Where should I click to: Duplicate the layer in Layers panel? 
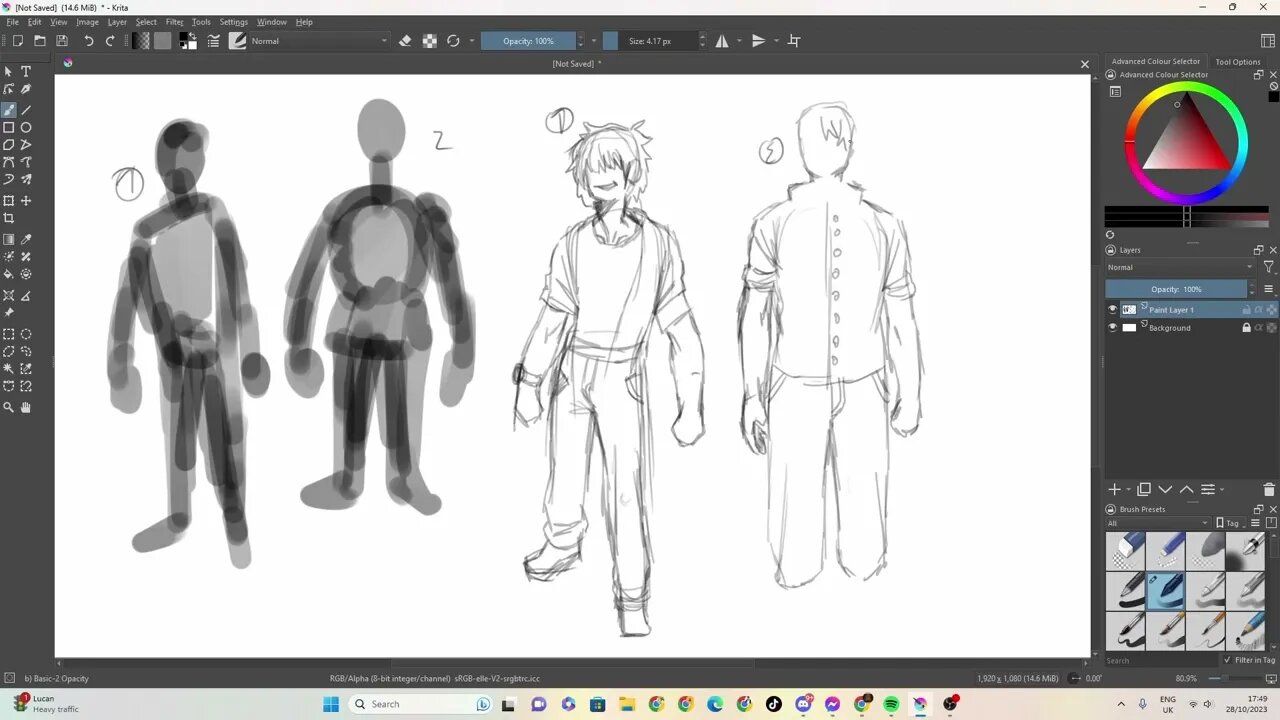coord(1144,489)
